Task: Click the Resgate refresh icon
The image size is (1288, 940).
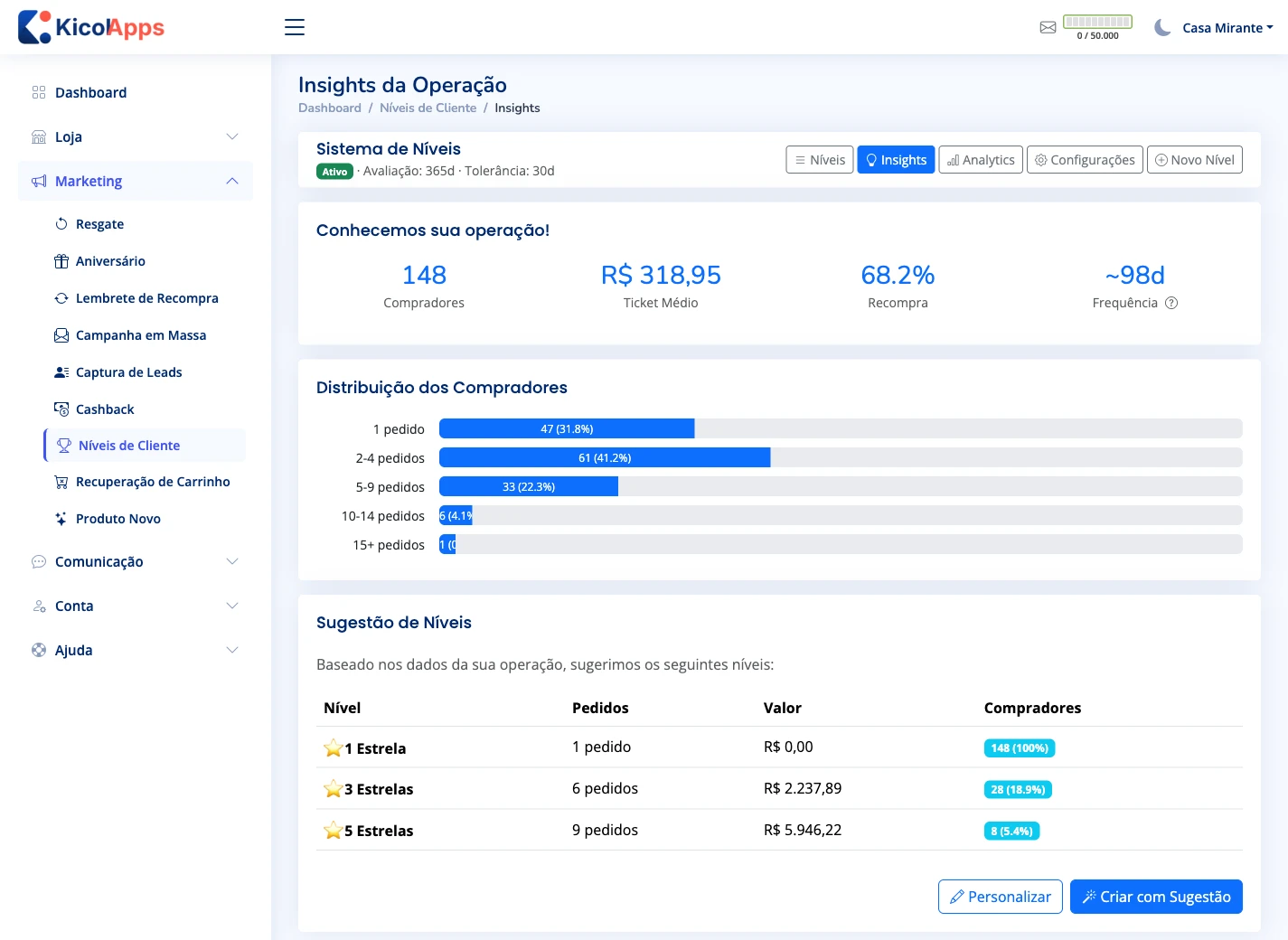Action: [61, 224]
